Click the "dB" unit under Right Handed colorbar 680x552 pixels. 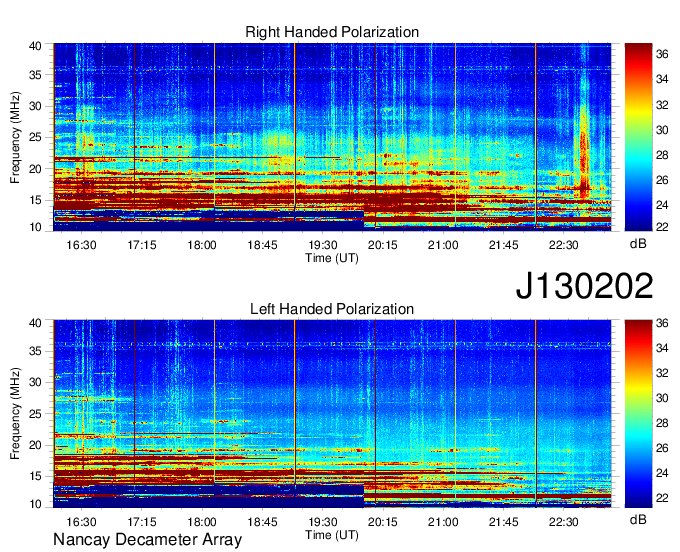coord(638,244)
